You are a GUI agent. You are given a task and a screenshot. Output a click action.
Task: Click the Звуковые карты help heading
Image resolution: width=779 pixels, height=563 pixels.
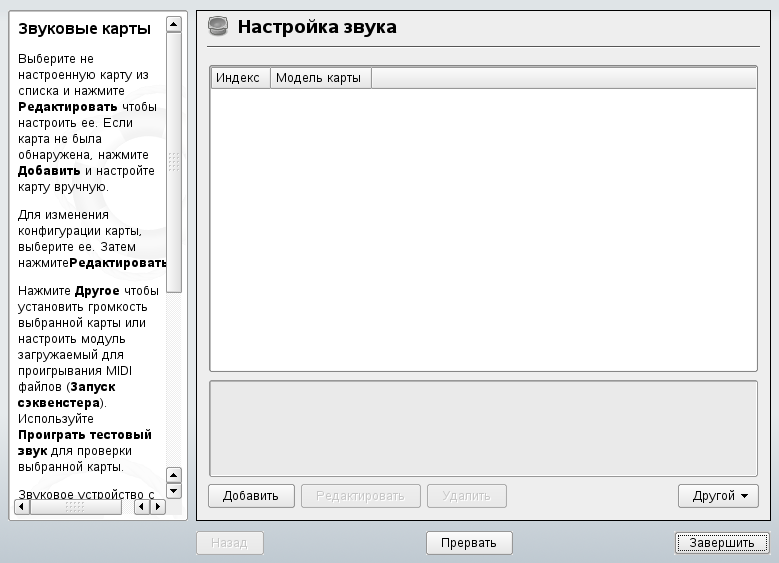[x=84, y=29]
